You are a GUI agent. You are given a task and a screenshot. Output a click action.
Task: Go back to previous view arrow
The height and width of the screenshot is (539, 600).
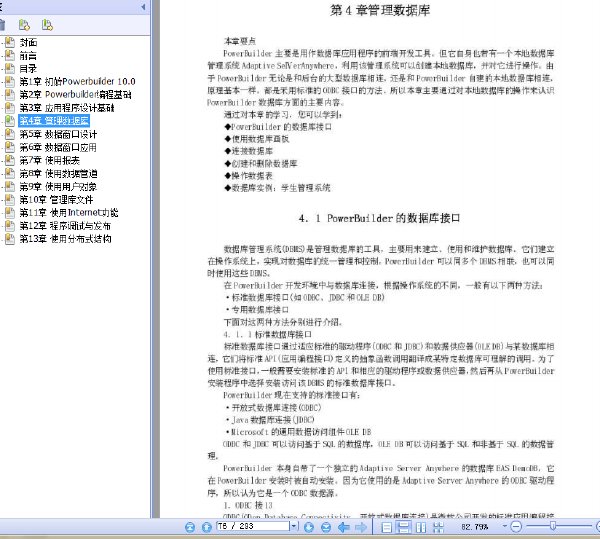[344, 527]
